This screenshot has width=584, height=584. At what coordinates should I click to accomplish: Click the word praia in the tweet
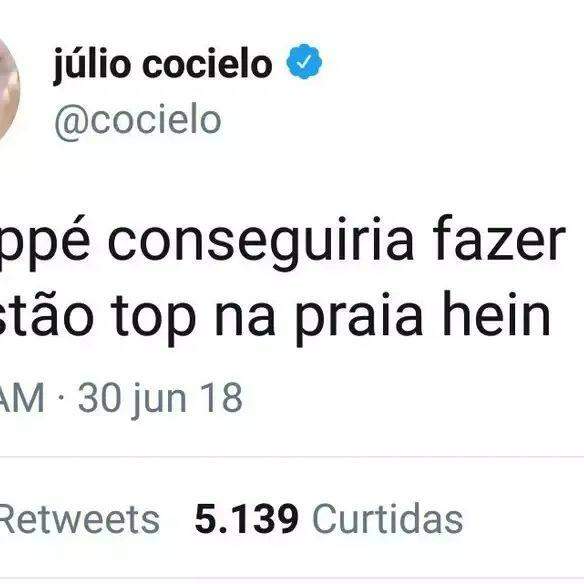(x=360, y=318)
